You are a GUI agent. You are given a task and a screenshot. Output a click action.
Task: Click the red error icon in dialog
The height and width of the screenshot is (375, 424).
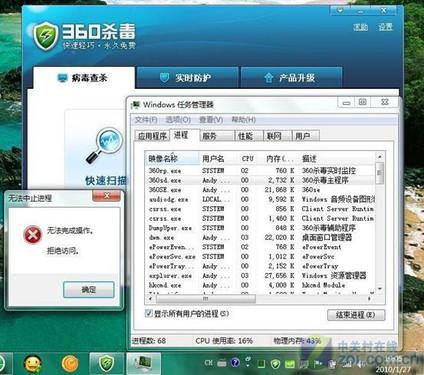tap(32, 235)
